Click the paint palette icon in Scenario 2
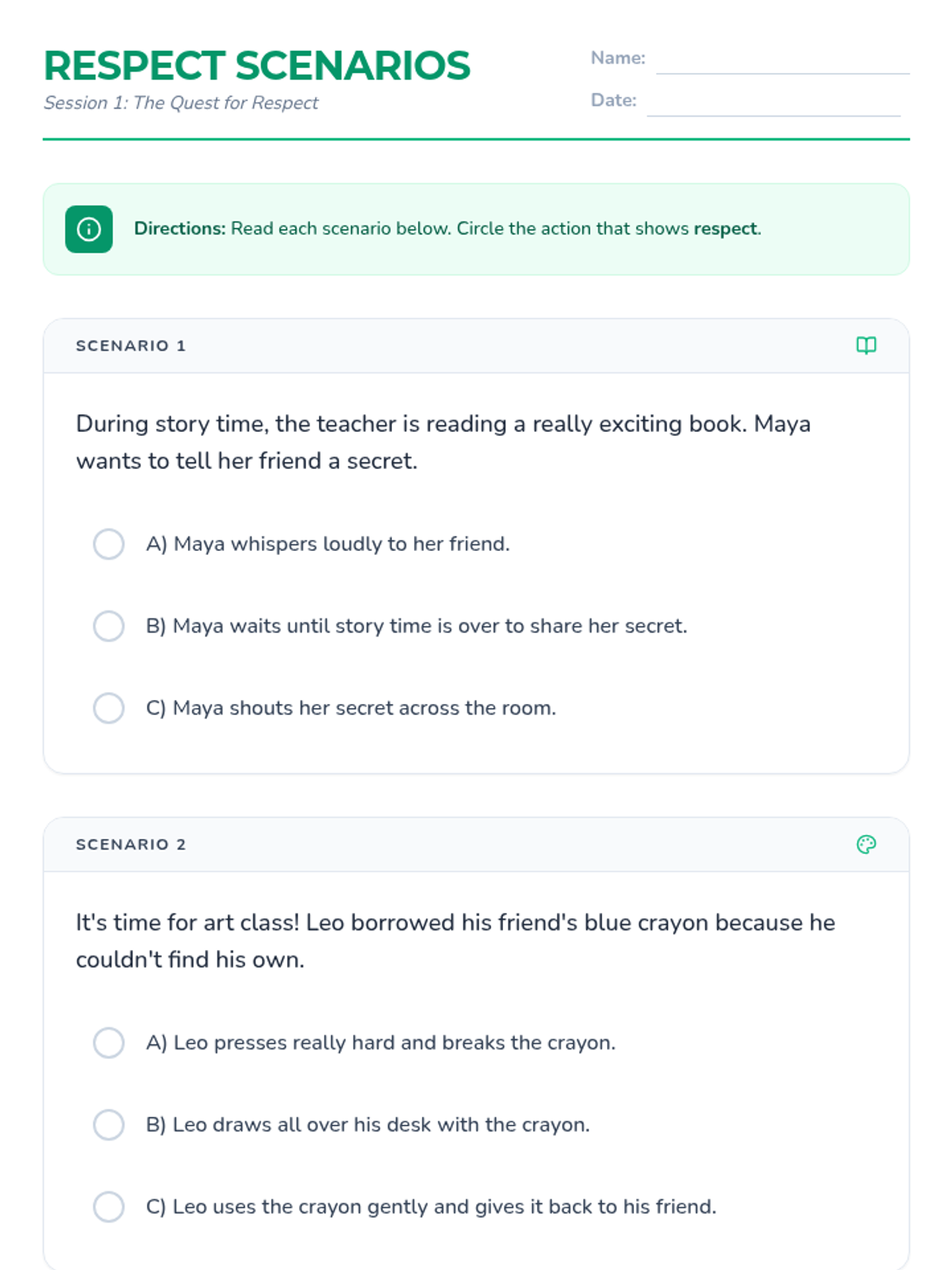 click(x=866, y=845)
